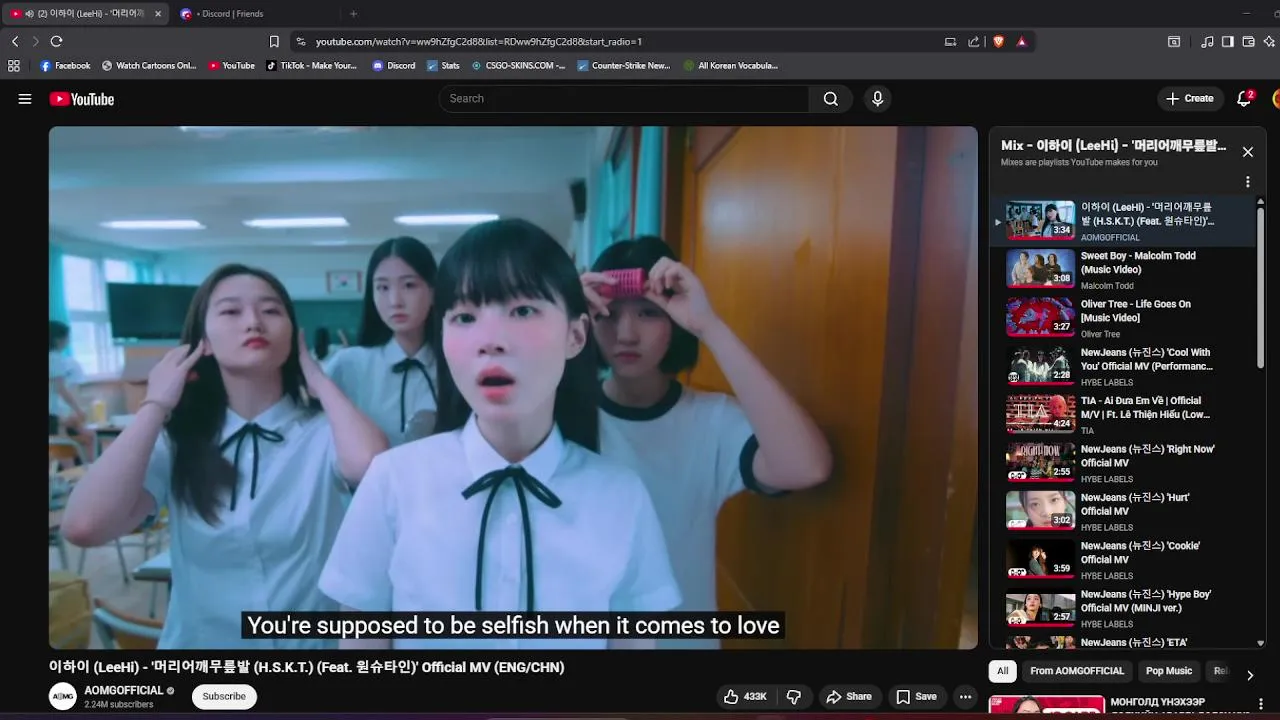1280x720 pixels.
Task: Bookmark this page icon
Action: 274,42
